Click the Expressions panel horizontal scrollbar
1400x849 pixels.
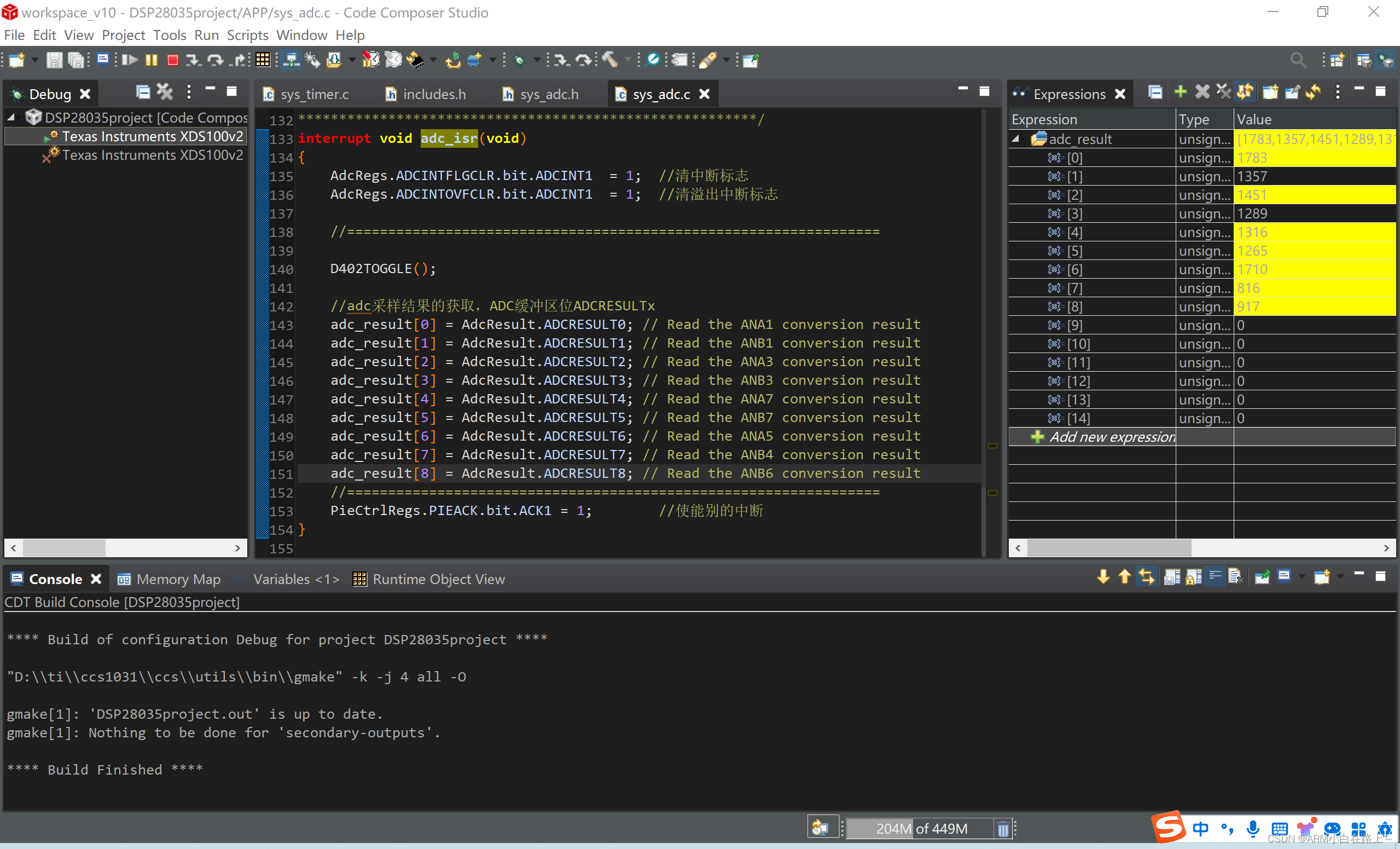click(x=1108, y=548)
